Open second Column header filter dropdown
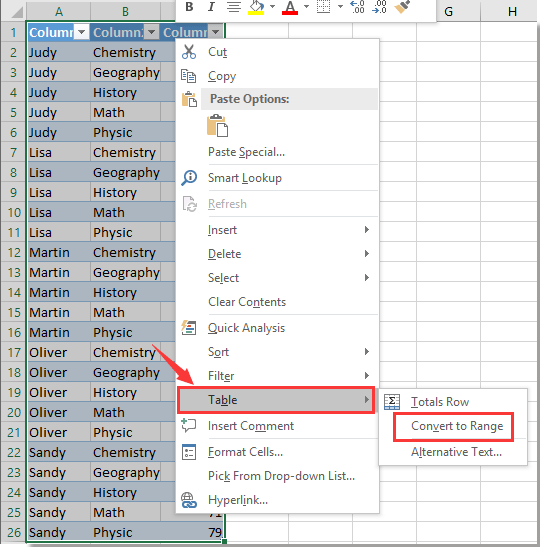This screenshot has height=547, width=540. click(x=151, y=32)
